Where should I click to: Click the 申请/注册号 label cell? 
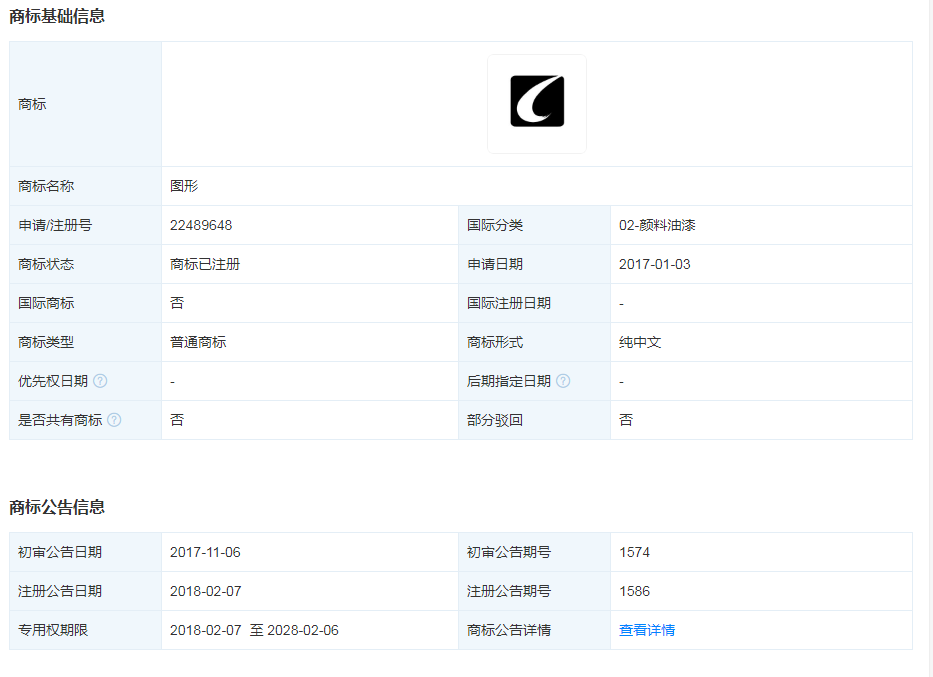(x=85, y=225)
